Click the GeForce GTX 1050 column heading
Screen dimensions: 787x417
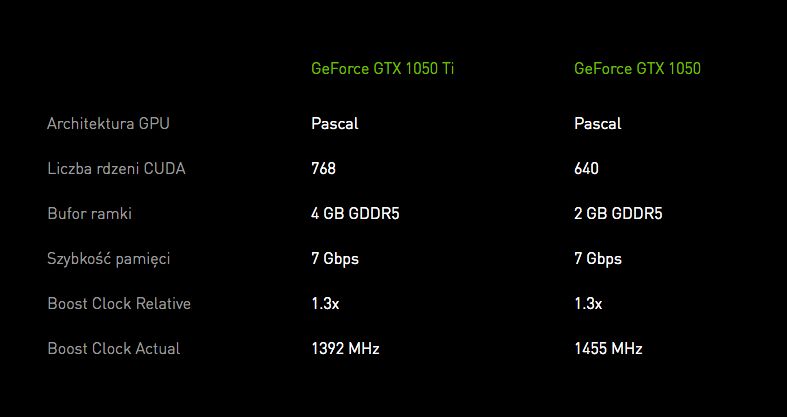tap(637, 69)
